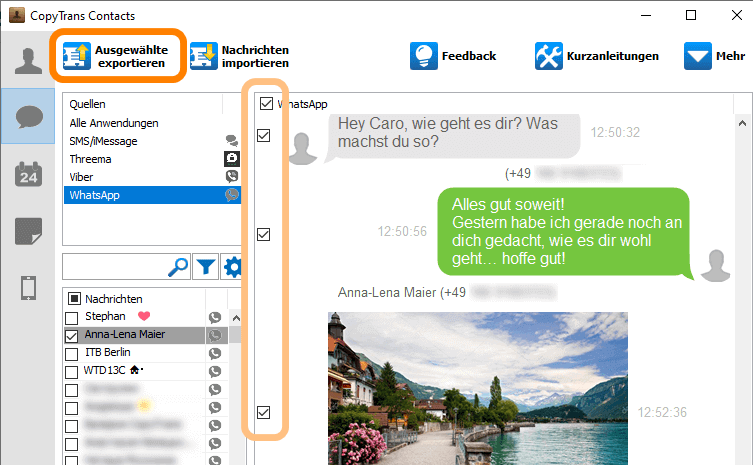The width and height of the screenshot is (753, 465).
Task: Click the CopyTrans Contacts title icon
Action: click(x=17, y=15)
